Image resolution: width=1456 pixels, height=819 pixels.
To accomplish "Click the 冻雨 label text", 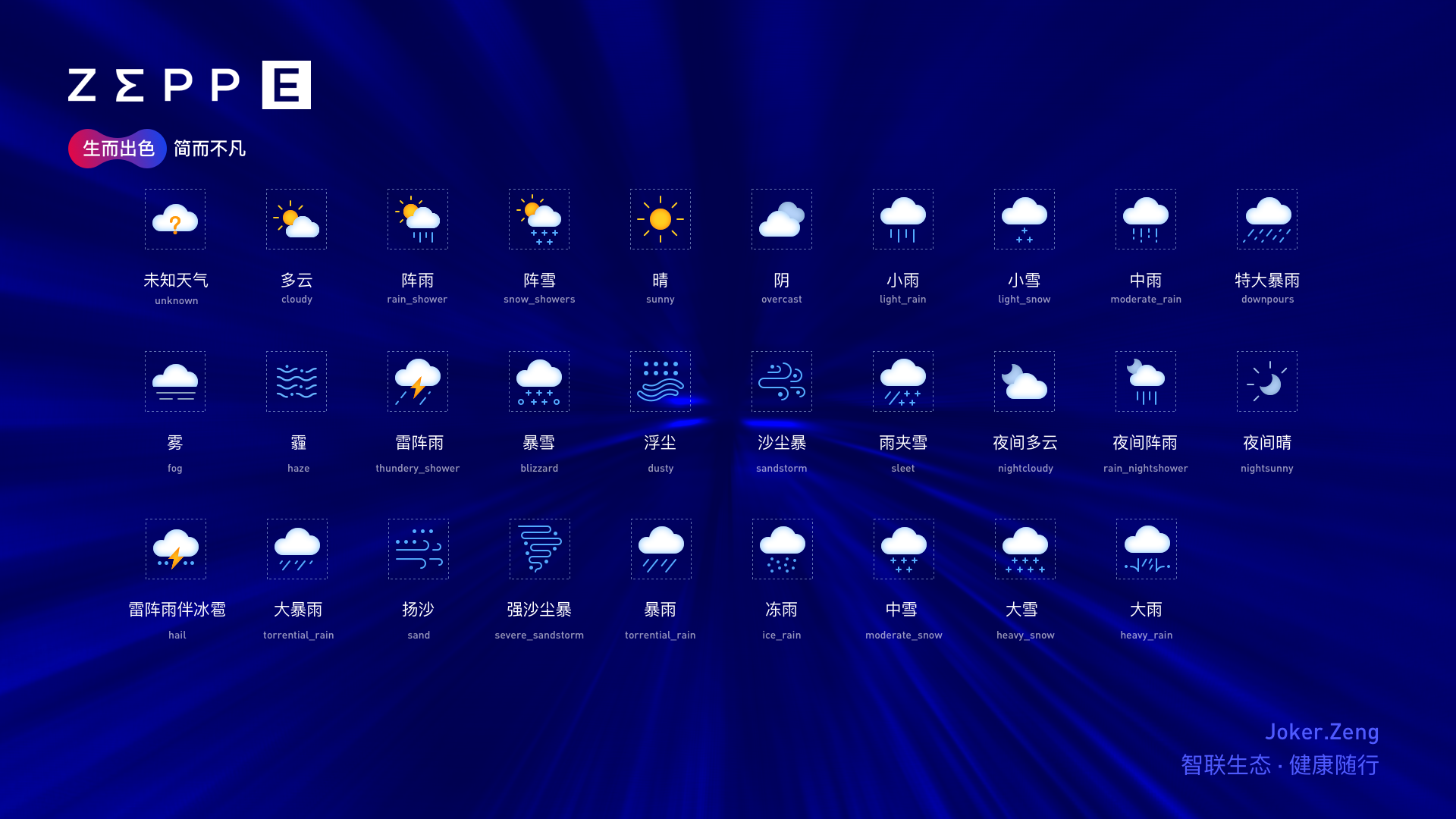I will point(782,610).
